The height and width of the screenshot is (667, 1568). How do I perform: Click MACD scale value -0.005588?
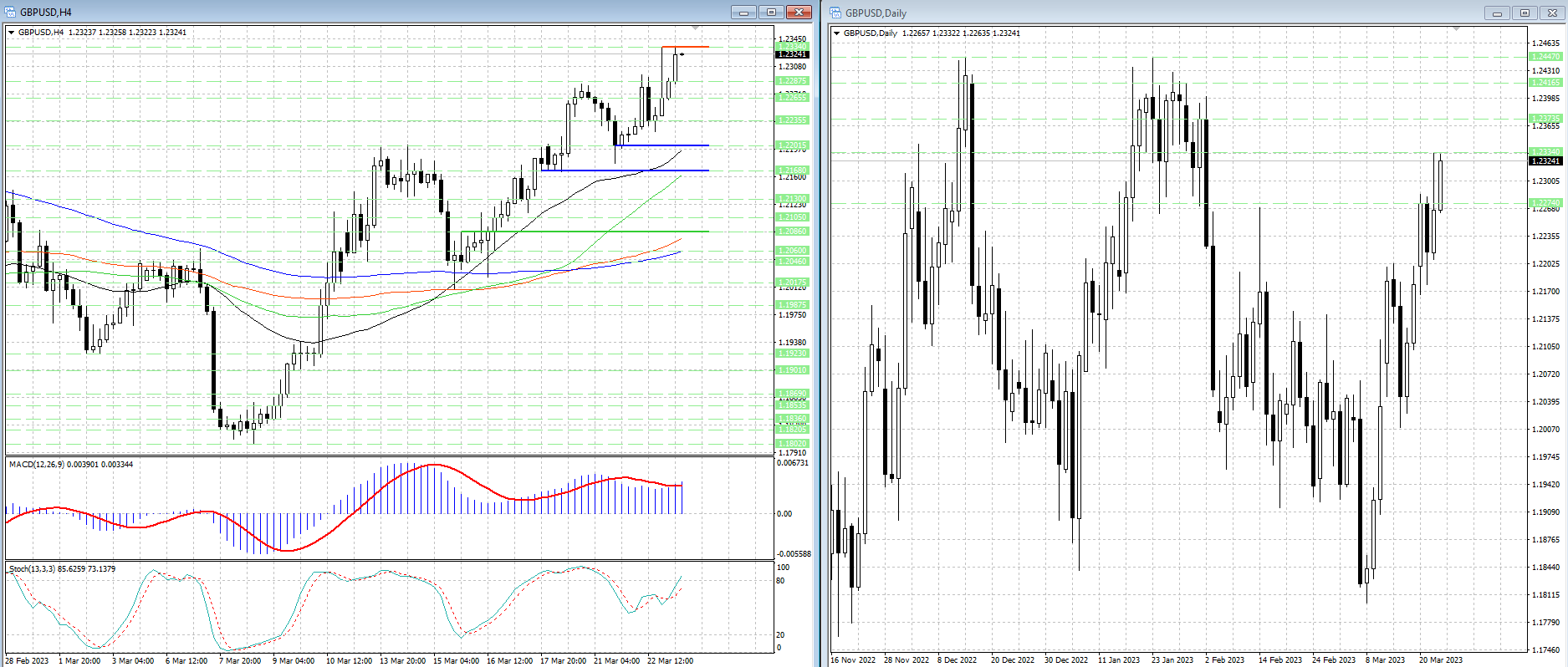pos(794,554)
